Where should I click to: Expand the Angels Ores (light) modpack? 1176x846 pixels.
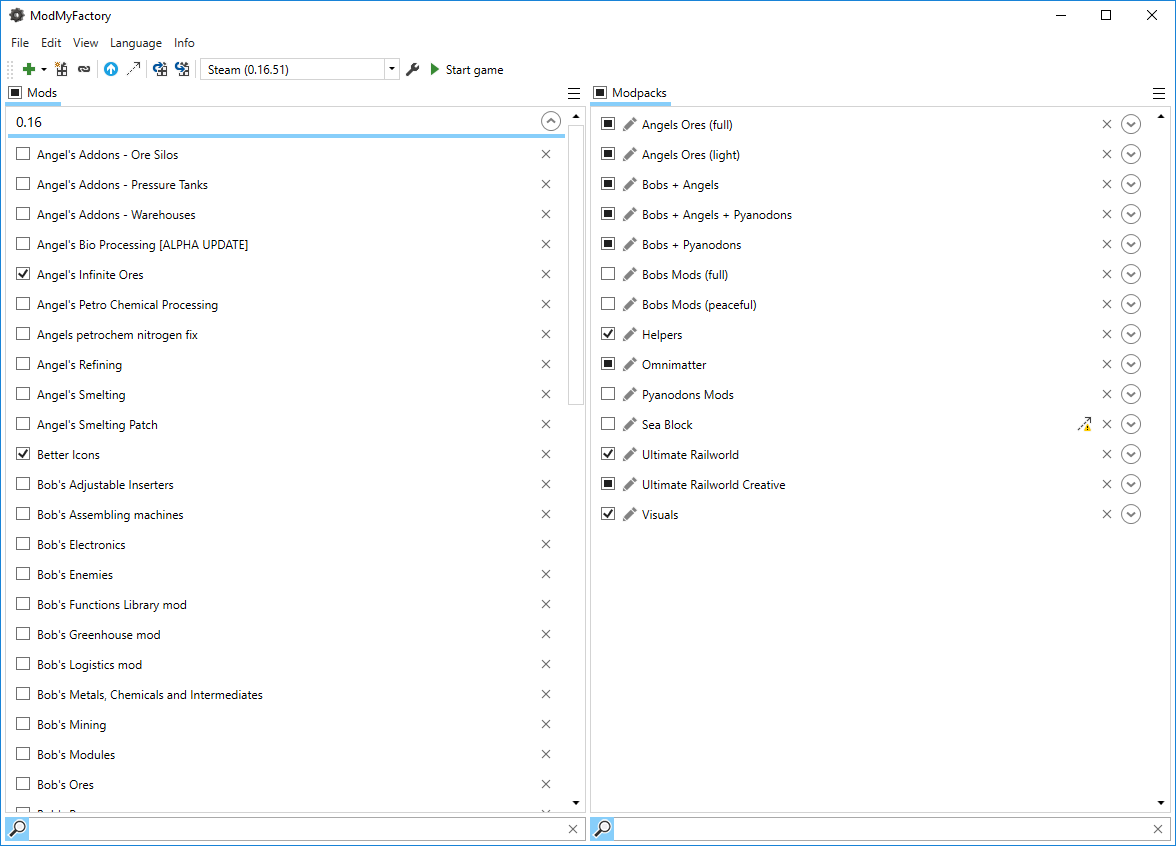point(1131,154)
